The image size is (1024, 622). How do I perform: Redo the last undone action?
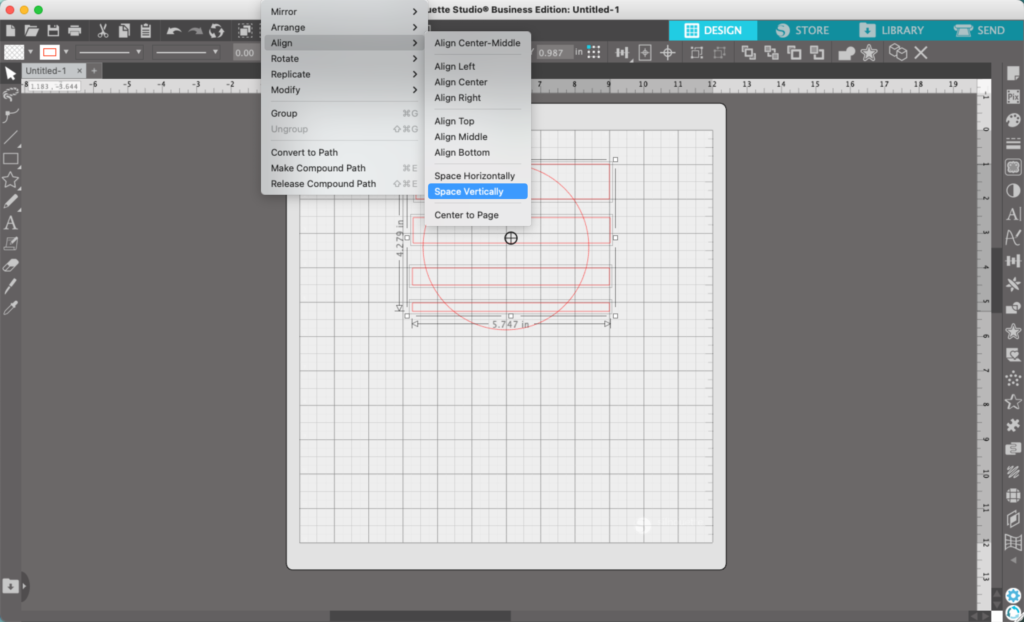tap(195, 31)
